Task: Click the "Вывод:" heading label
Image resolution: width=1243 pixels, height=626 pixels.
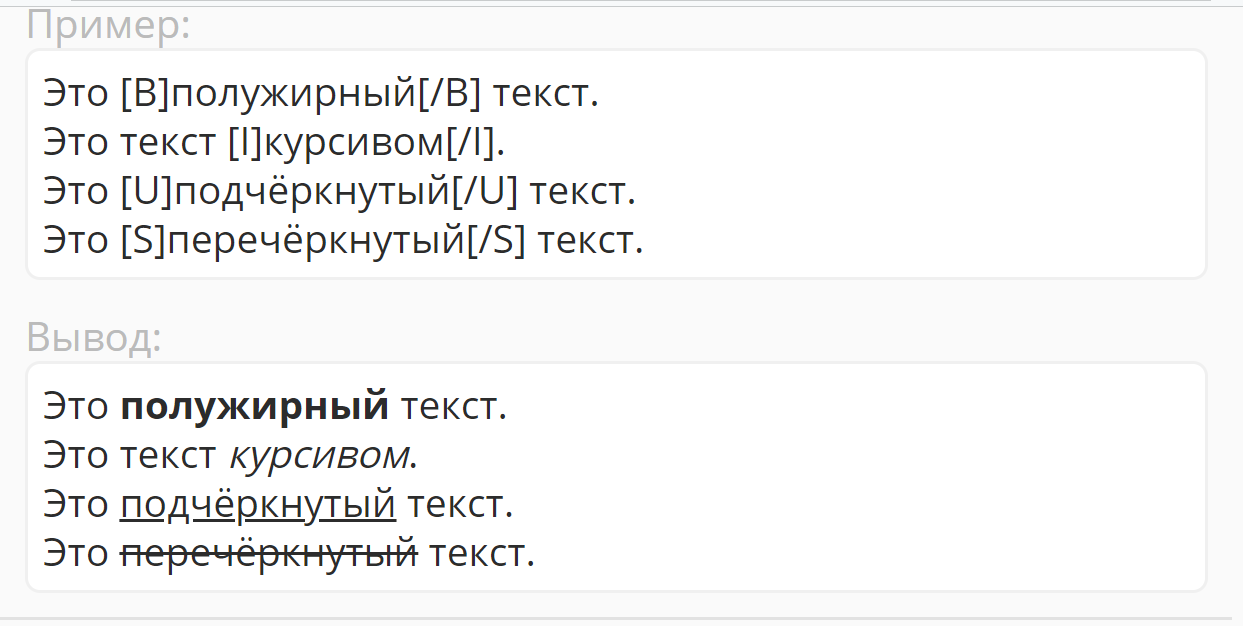Action: [94, 338]
